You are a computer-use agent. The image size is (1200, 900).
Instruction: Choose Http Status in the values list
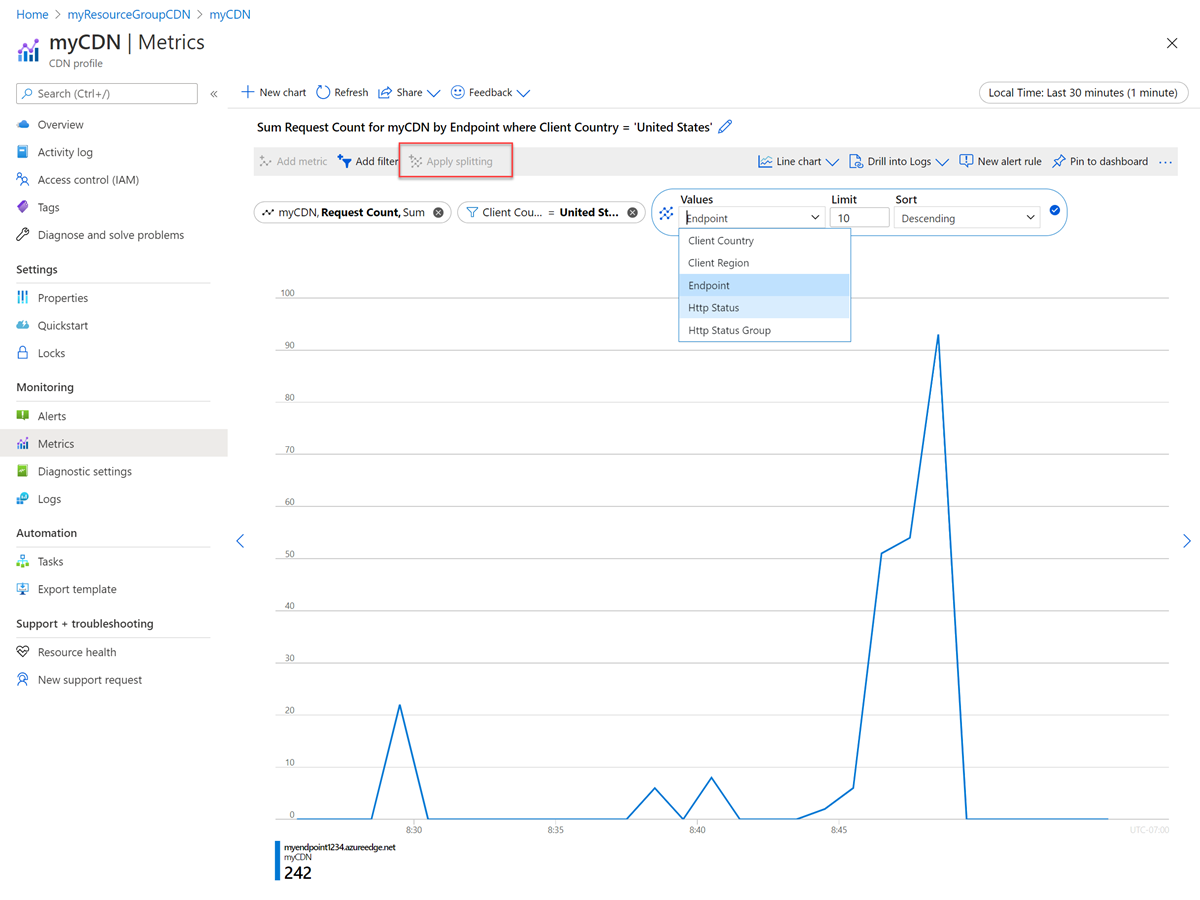[x=764, y=308]
